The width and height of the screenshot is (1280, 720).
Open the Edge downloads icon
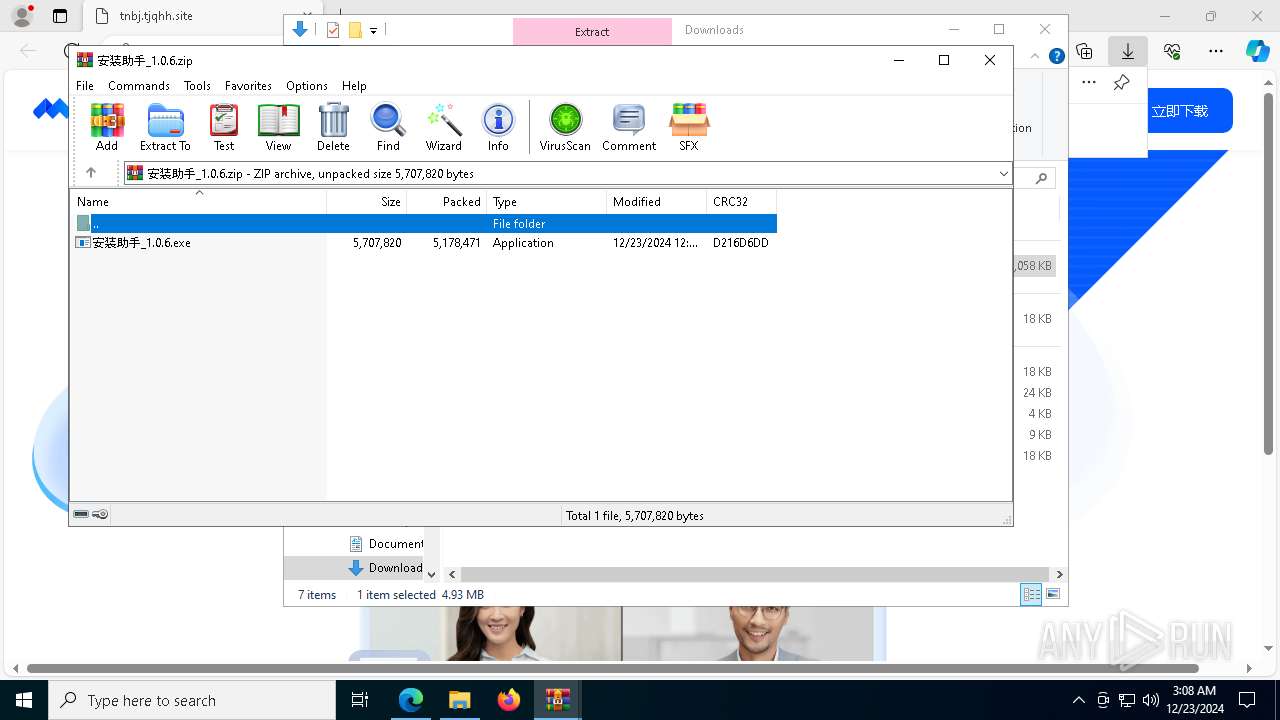click(x=1128, y=51)
